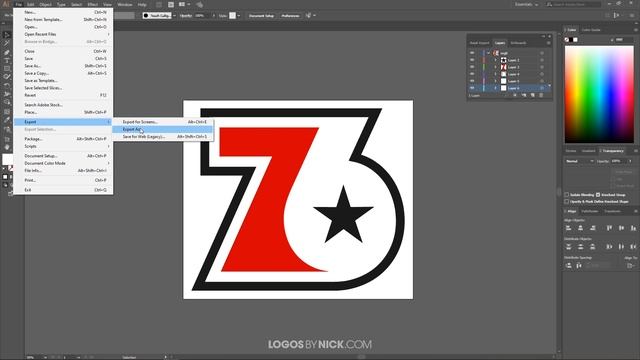Click horizontal distribute space icon
Screen dimensions: 640x360
click(x=579, y=266)
